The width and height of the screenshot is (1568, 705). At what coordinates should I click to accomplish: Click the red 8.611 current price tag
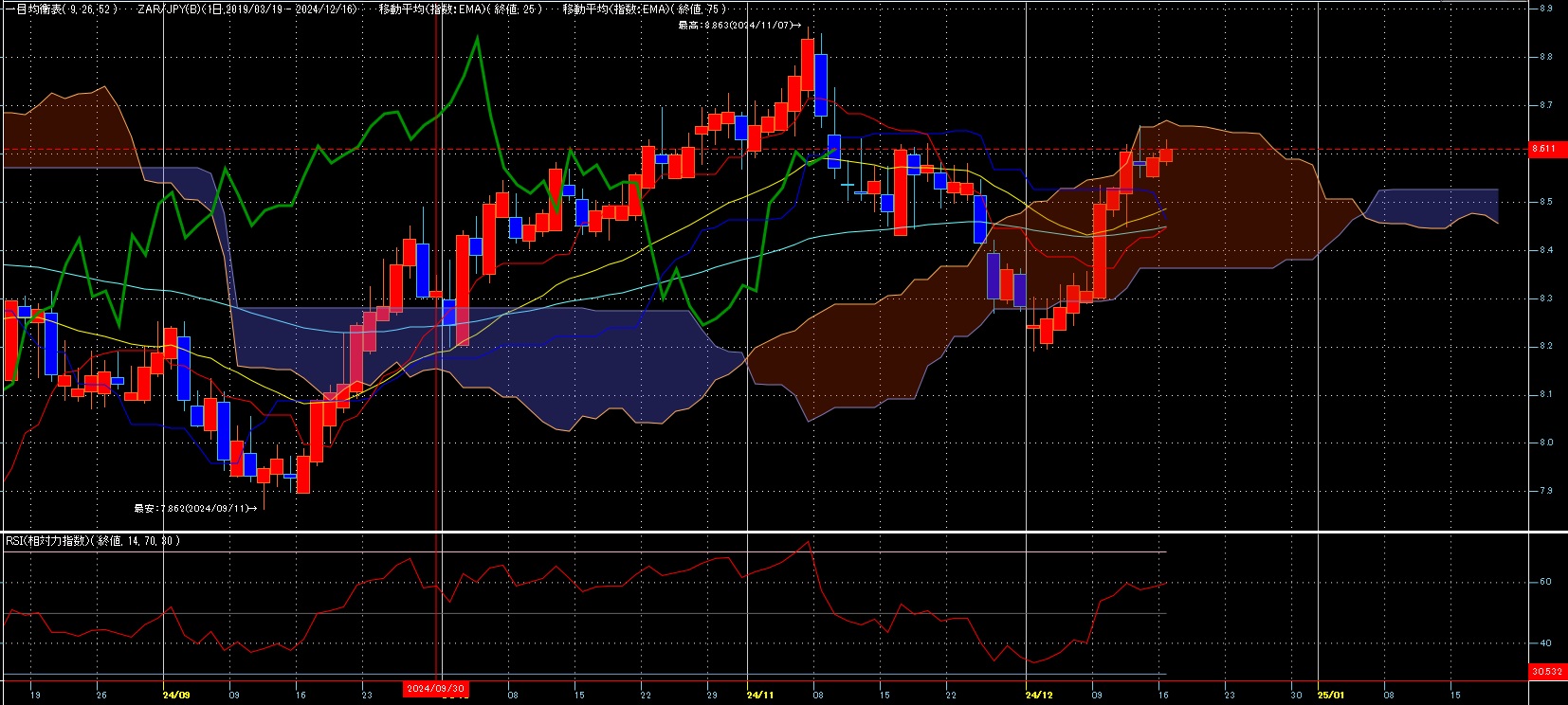tap(1548, 149)
